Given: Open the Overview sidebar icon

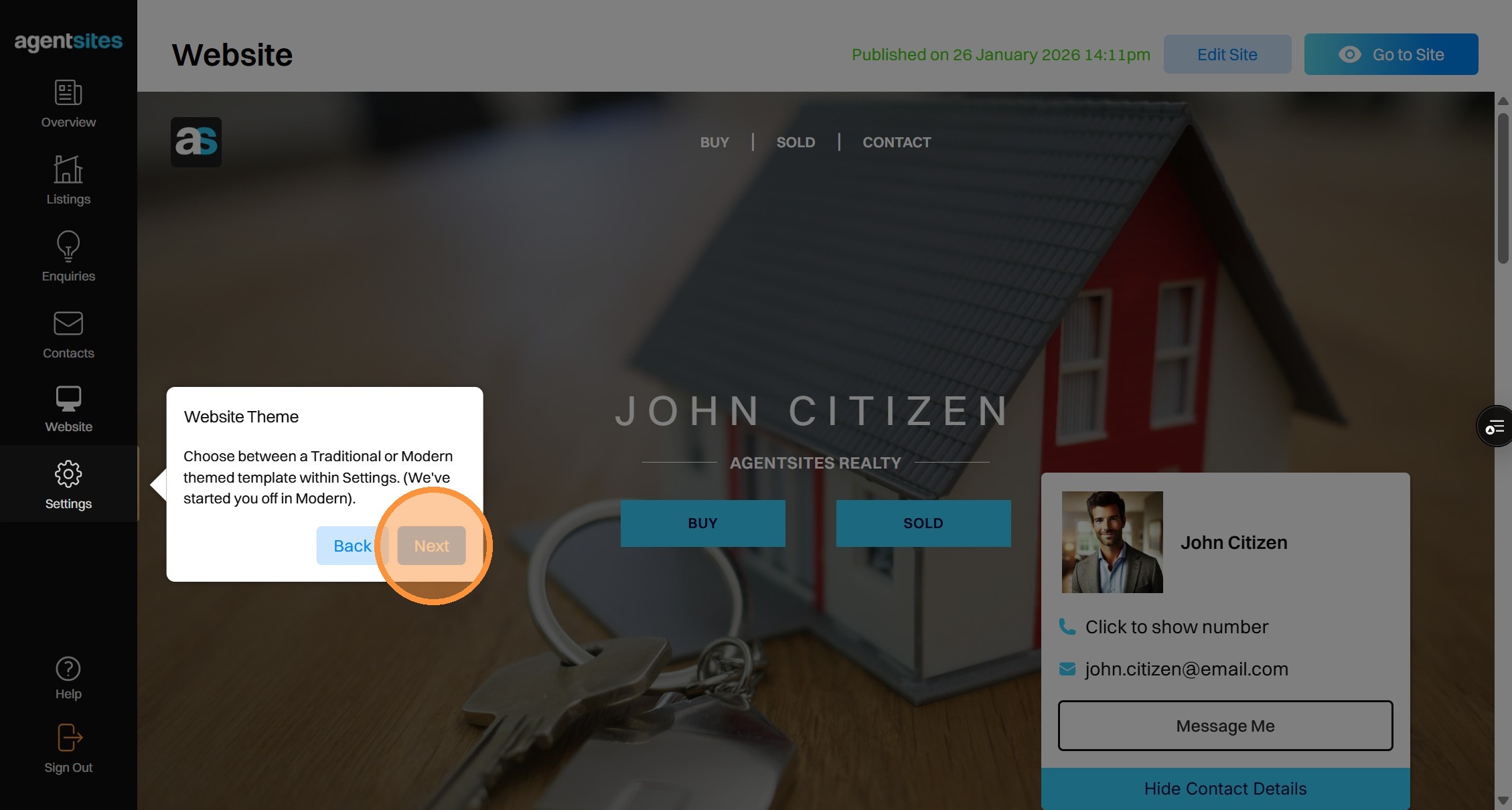Looking at the screenshot, I should click(68, 93).
